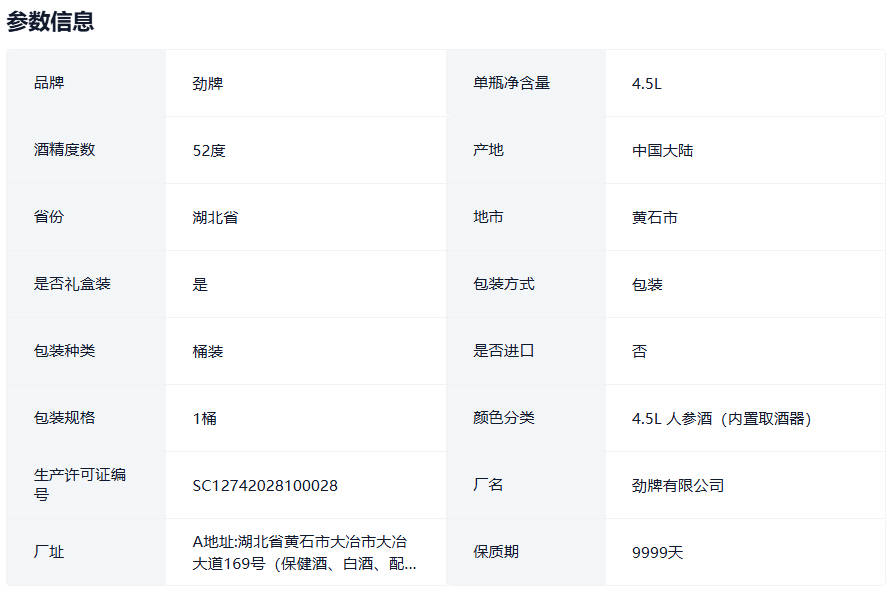Click the 52度 alcohol content value
Image resolution: width=893 pixels, height=595 pixels.
click(x=209, y=151)
